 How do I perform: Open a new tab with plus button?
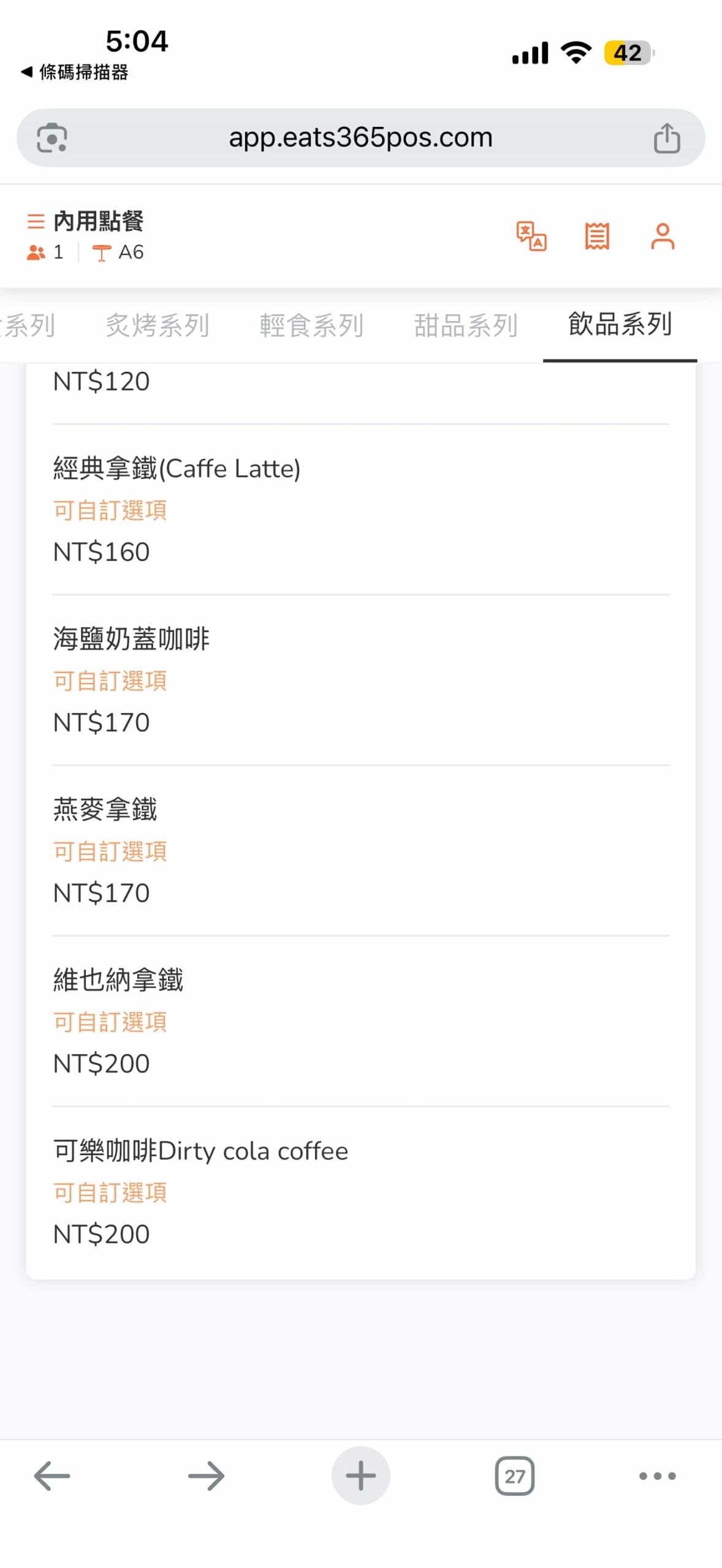361,1476
